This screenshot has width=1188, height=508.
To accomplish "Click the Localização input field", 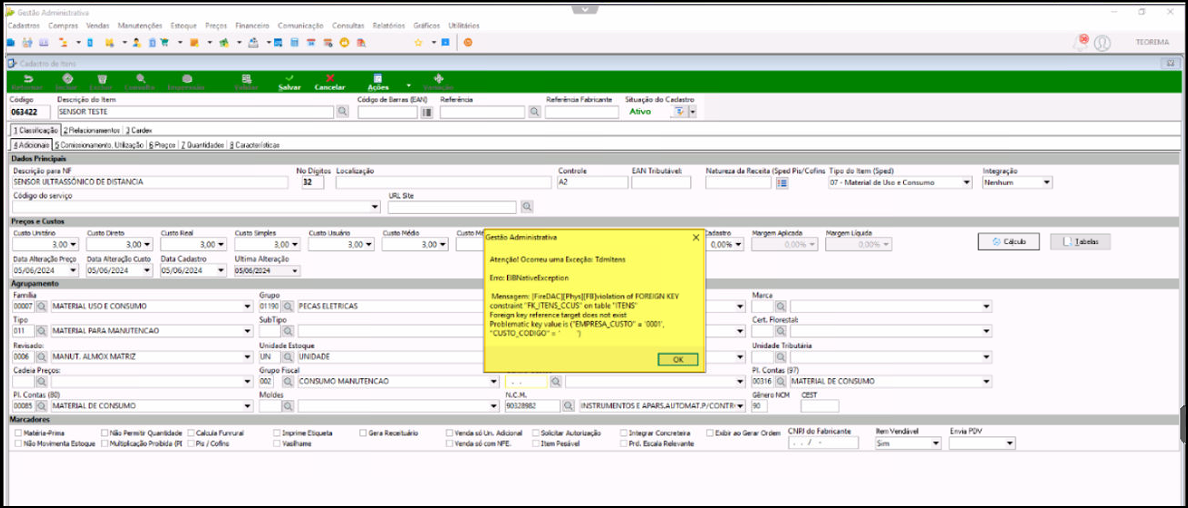I will pos(443,182).
